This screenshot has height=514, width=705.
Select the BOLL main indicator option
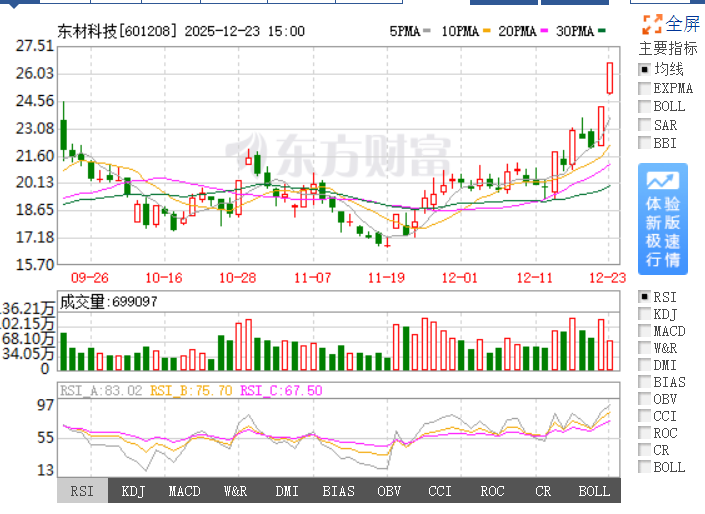[x=644, y=107]
